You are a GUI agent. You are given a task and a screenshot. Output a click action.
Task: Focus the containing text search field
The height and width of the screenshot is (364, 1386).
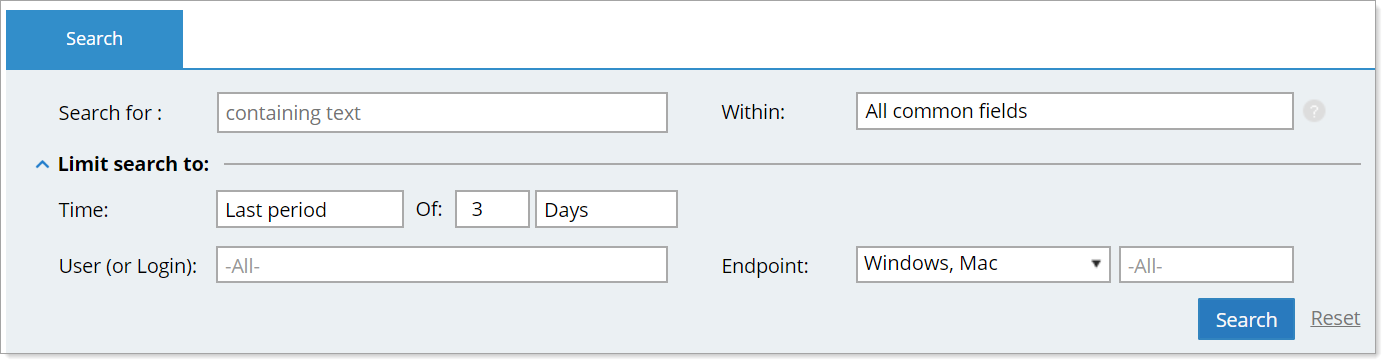[x=442, y=113]
